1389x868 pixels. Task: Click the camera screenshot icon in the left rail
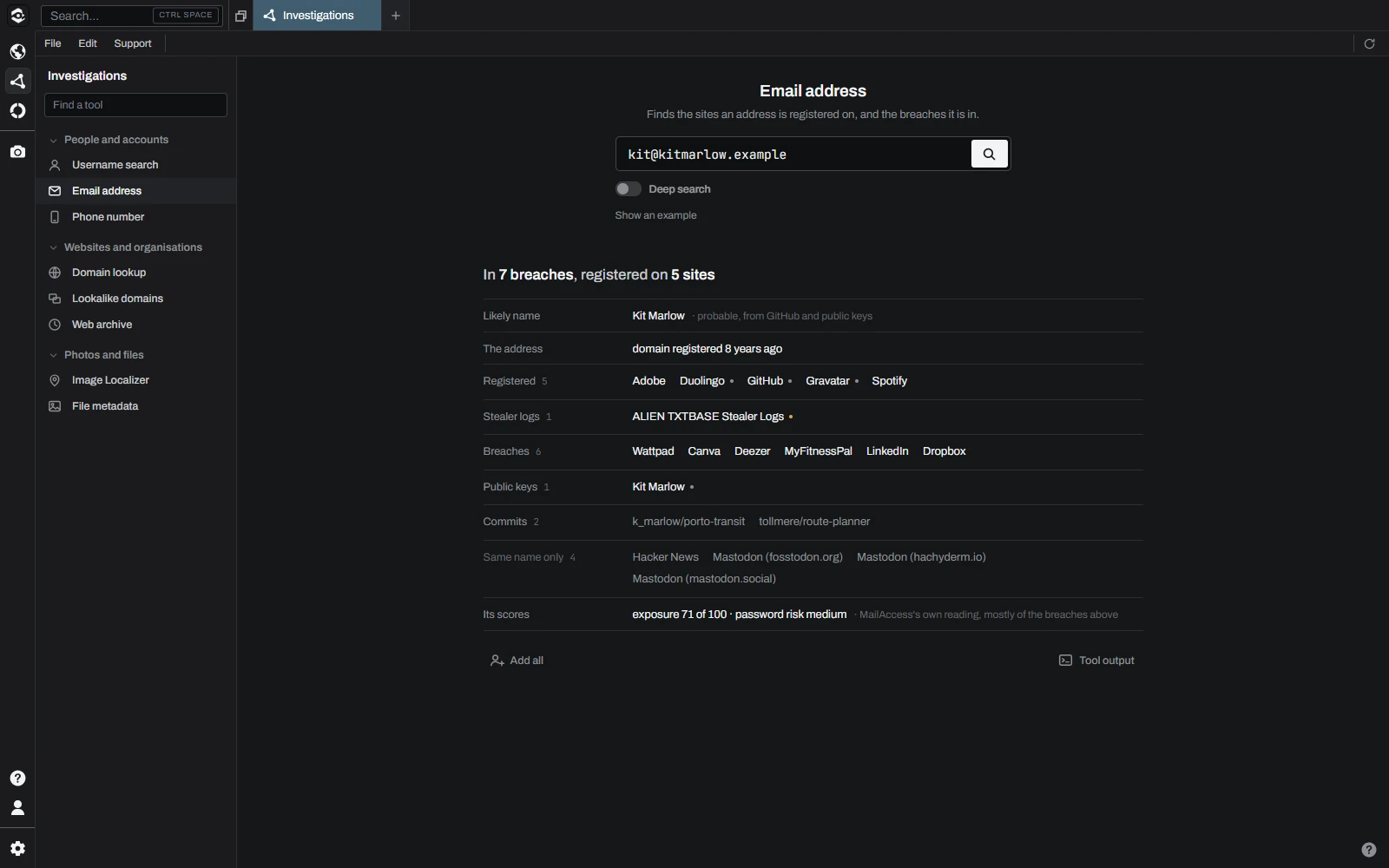point(17,152)
